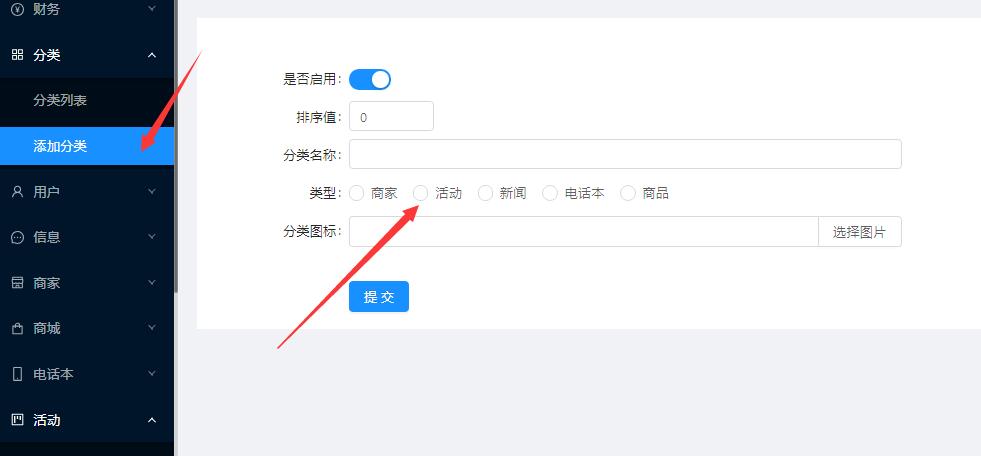Focus the 分类名称 text field
Viewport: 981px width, 456px height.
(x=625, y=154)
